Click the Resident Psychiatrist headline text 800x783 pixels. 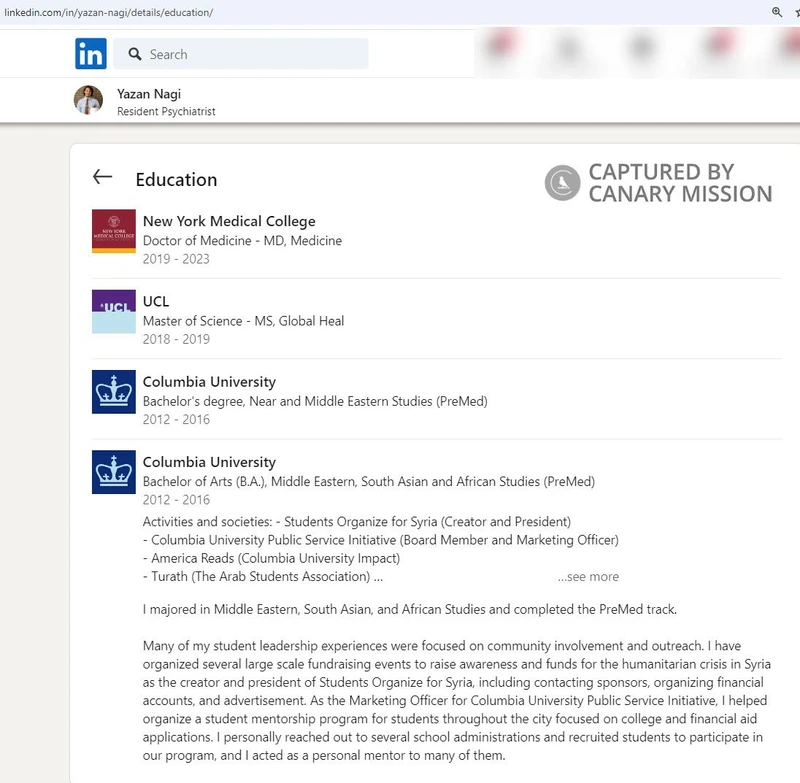166,111
